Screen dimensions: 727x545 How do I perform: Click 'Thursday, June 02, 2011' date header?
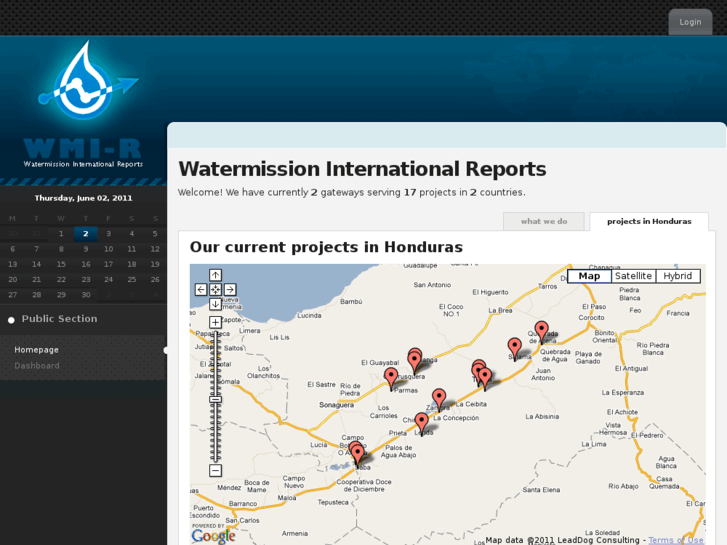83,198
